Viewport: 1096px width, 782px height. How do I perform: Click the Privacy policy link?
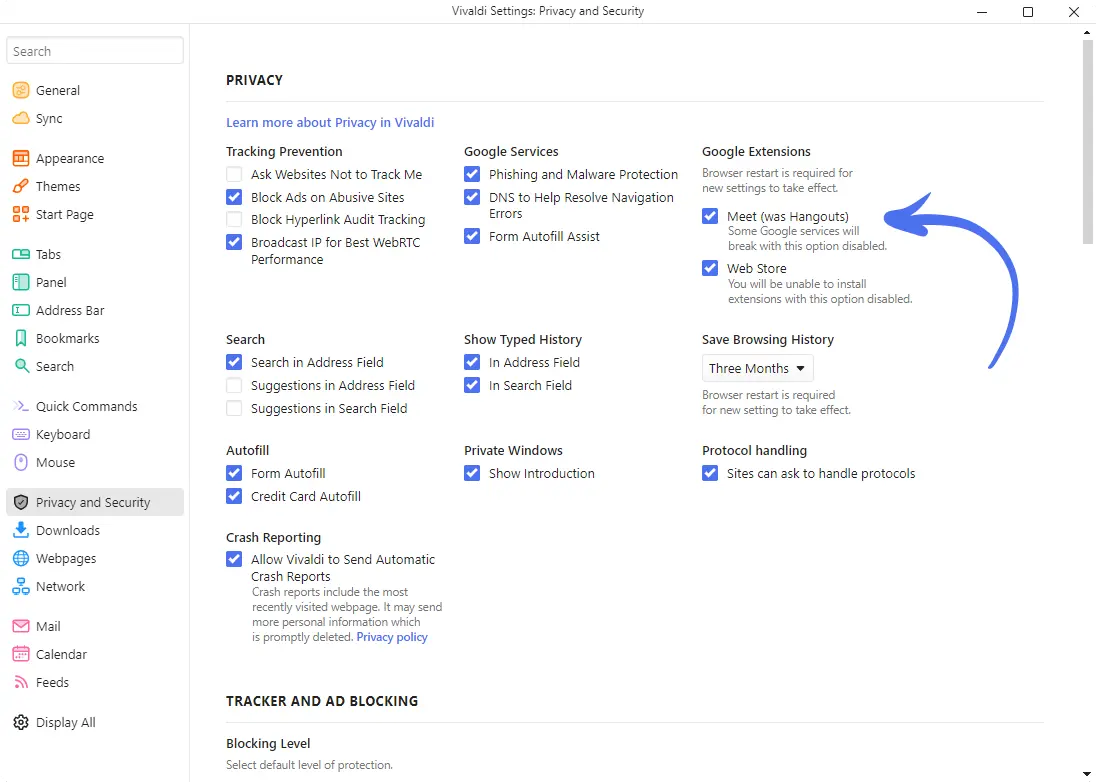392,637
